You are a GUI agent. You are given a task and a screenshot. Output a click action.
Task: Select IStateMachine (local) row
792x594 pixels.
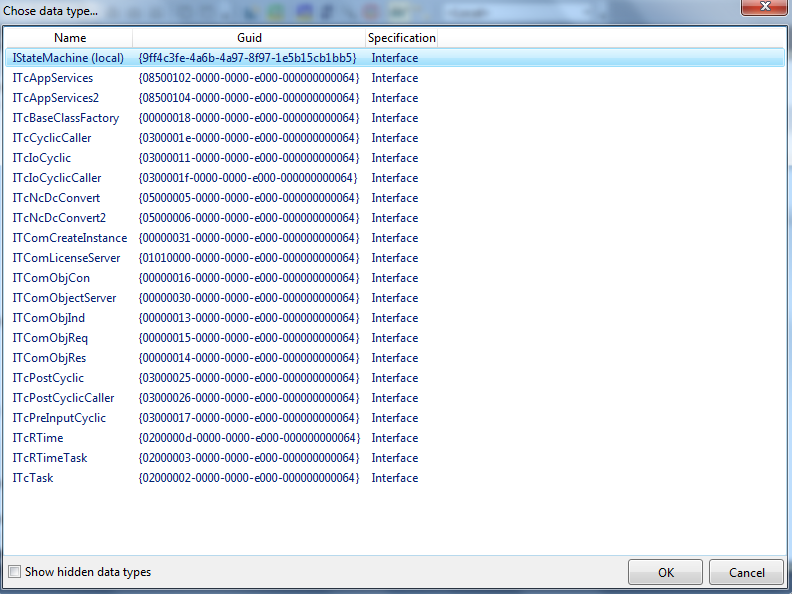click(x=395, y=58)
